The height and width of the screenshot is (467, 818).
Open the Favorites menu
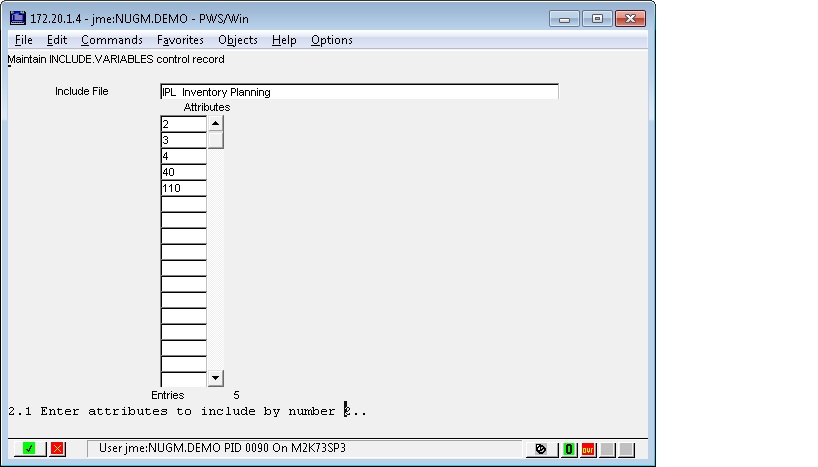180,40
